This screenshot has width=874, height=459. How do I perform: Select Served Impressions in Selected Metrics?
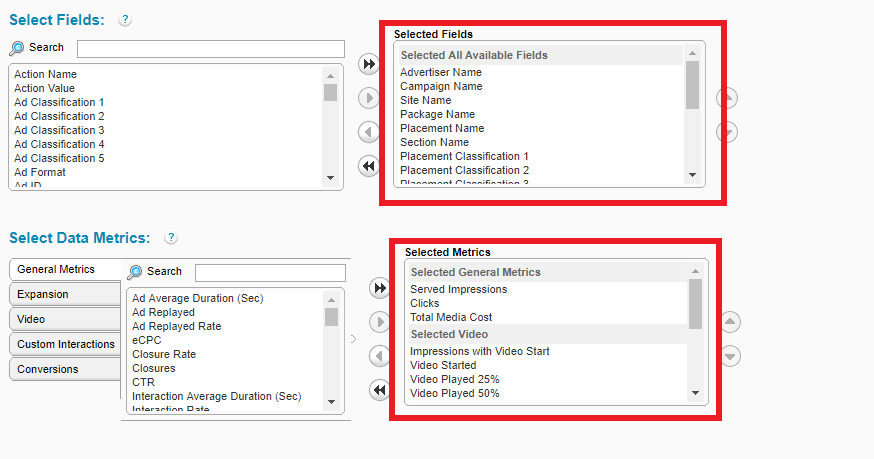click(x=458, y=289)
